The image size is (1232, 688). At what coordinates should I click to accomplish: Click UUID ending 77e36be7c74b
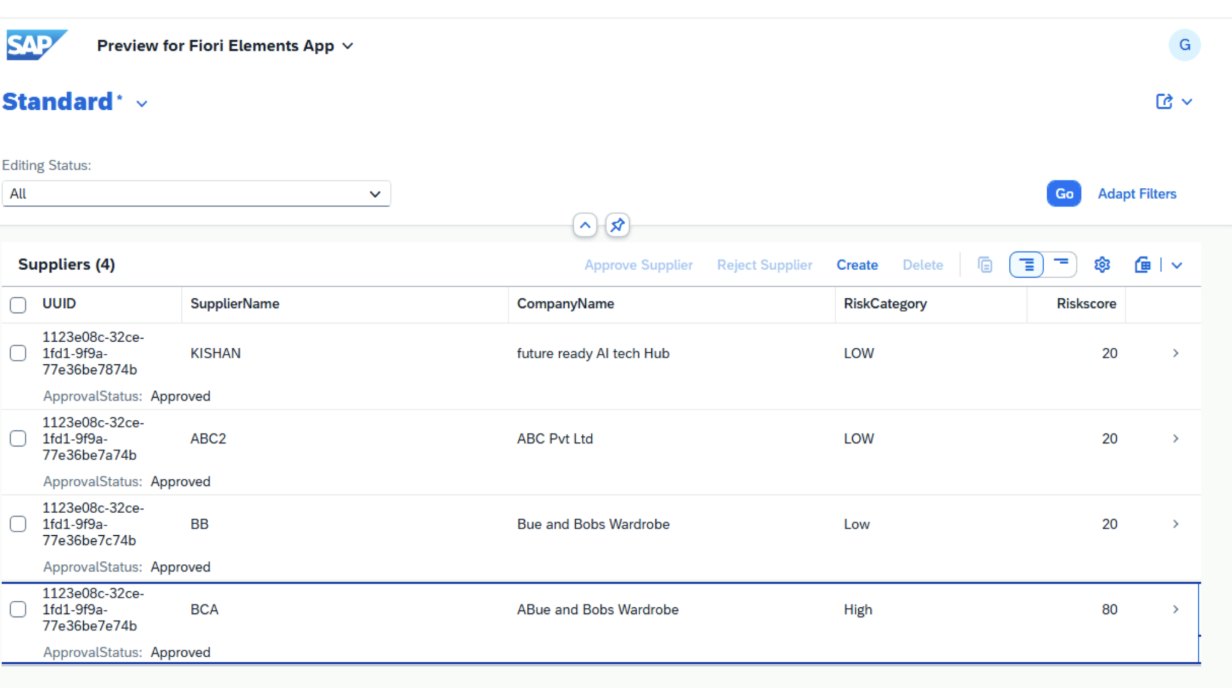pyautogui.click(x=93, y=524)
